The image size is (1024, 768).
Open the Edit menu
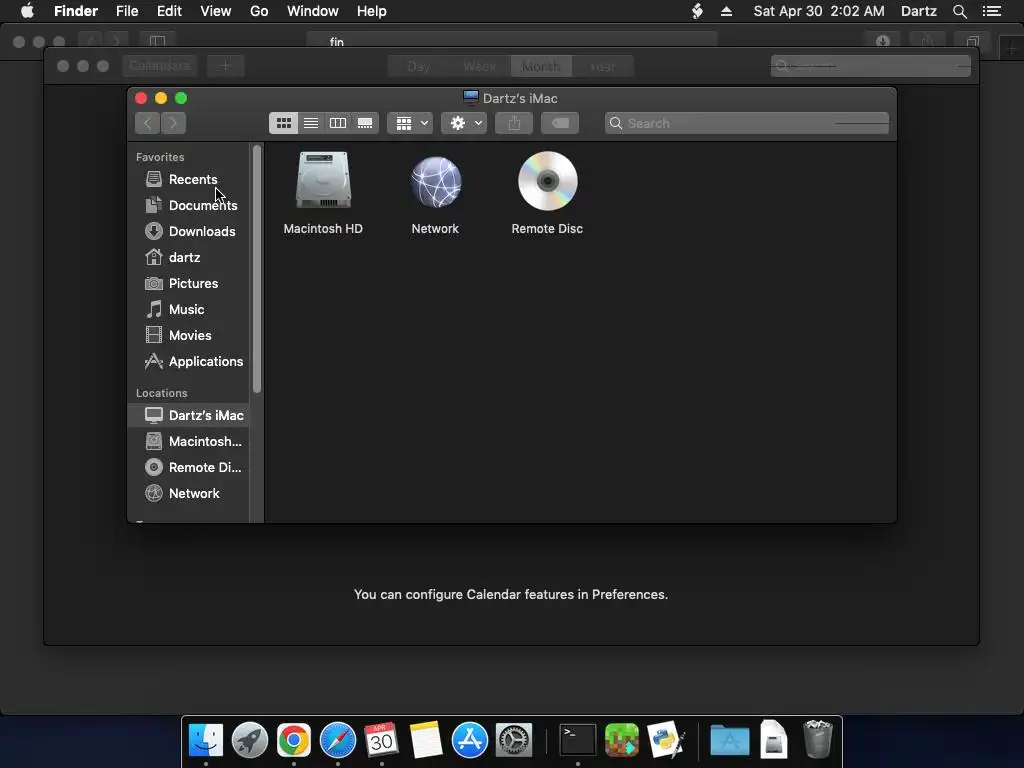click(169, 11)
